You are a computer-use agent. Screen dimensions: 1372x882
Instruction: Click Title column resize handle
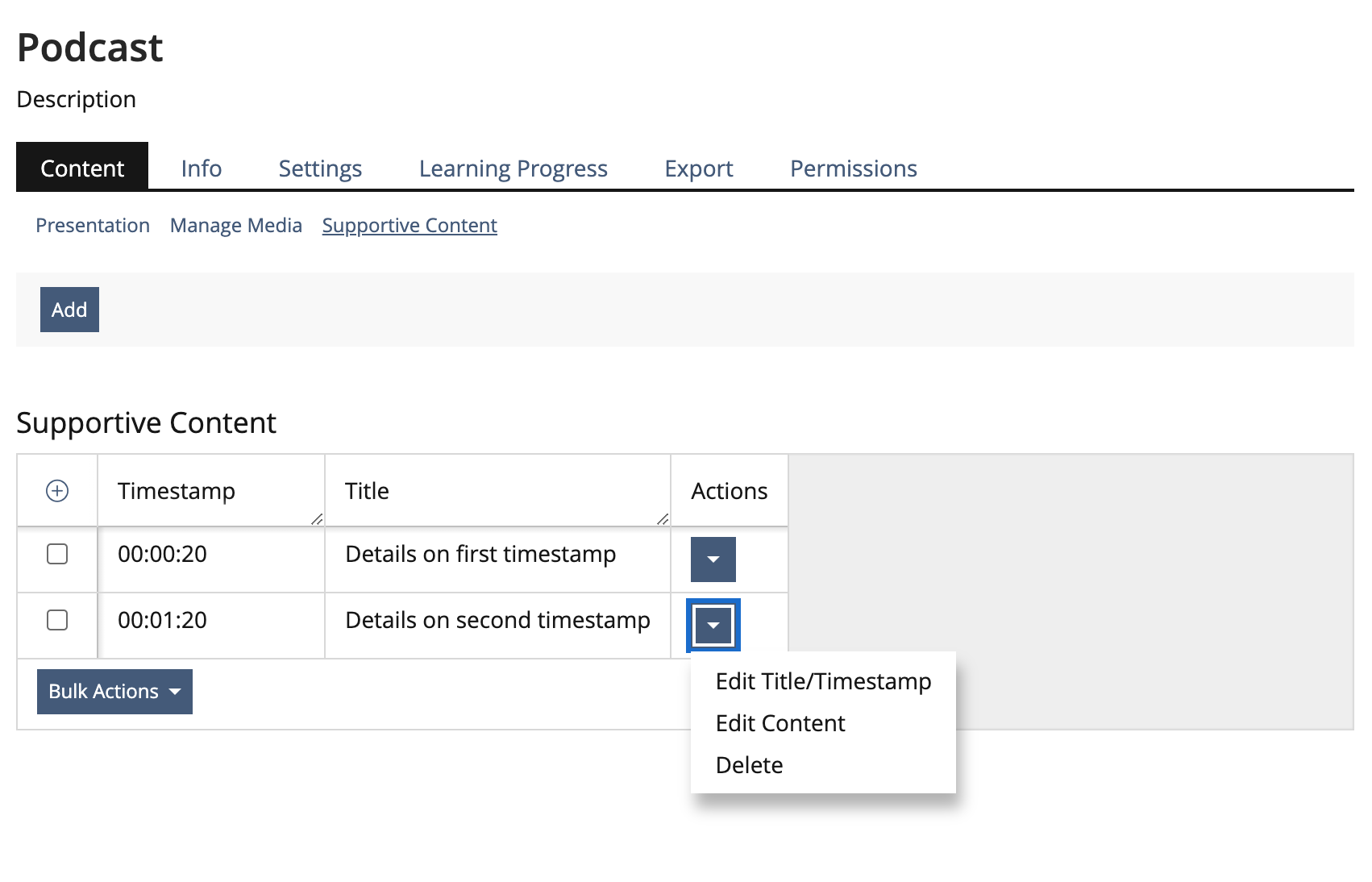[x=663, y=519]
